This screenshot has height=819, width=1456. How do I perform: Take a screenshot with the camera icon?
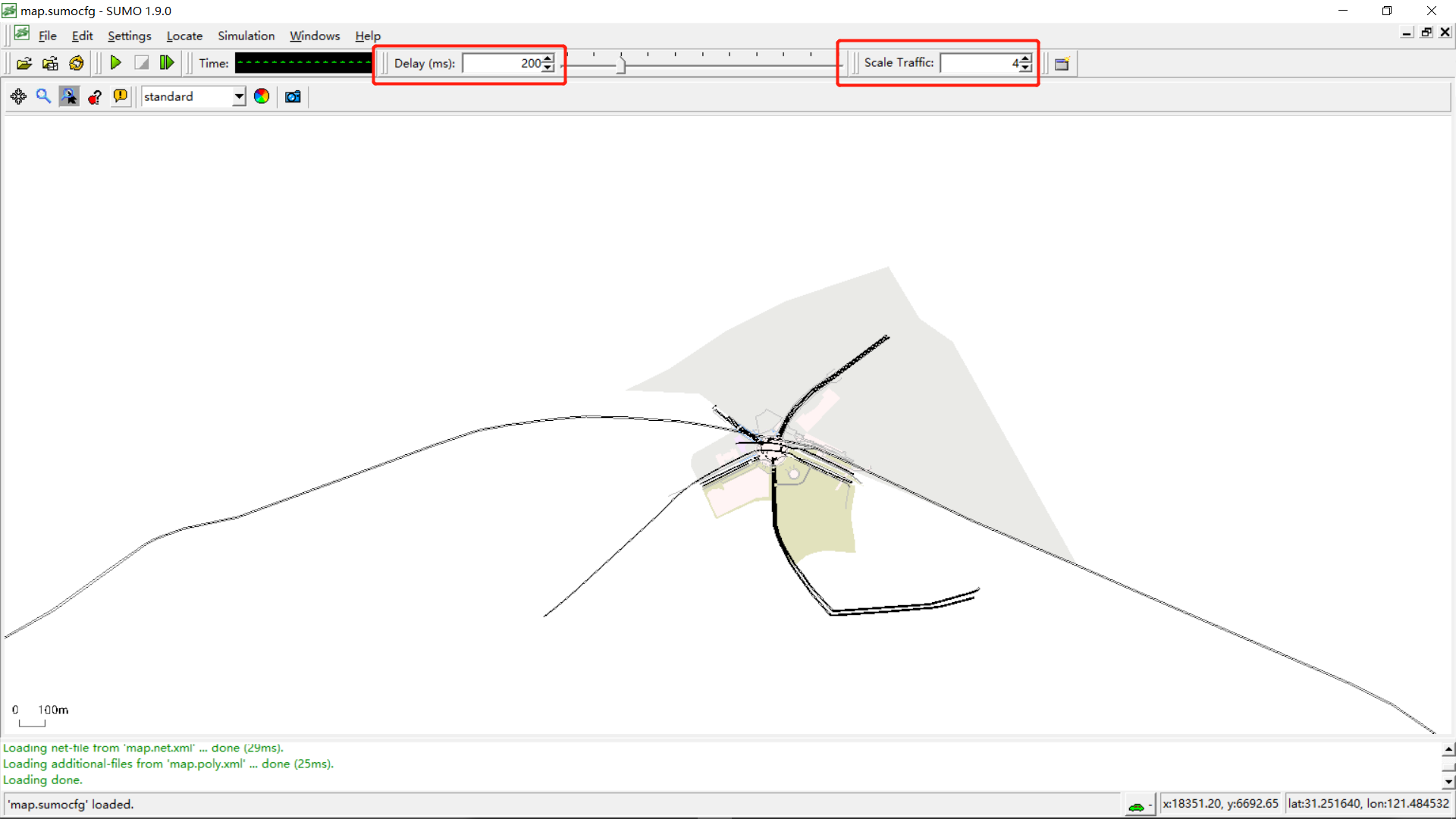(x=293, y=96)
